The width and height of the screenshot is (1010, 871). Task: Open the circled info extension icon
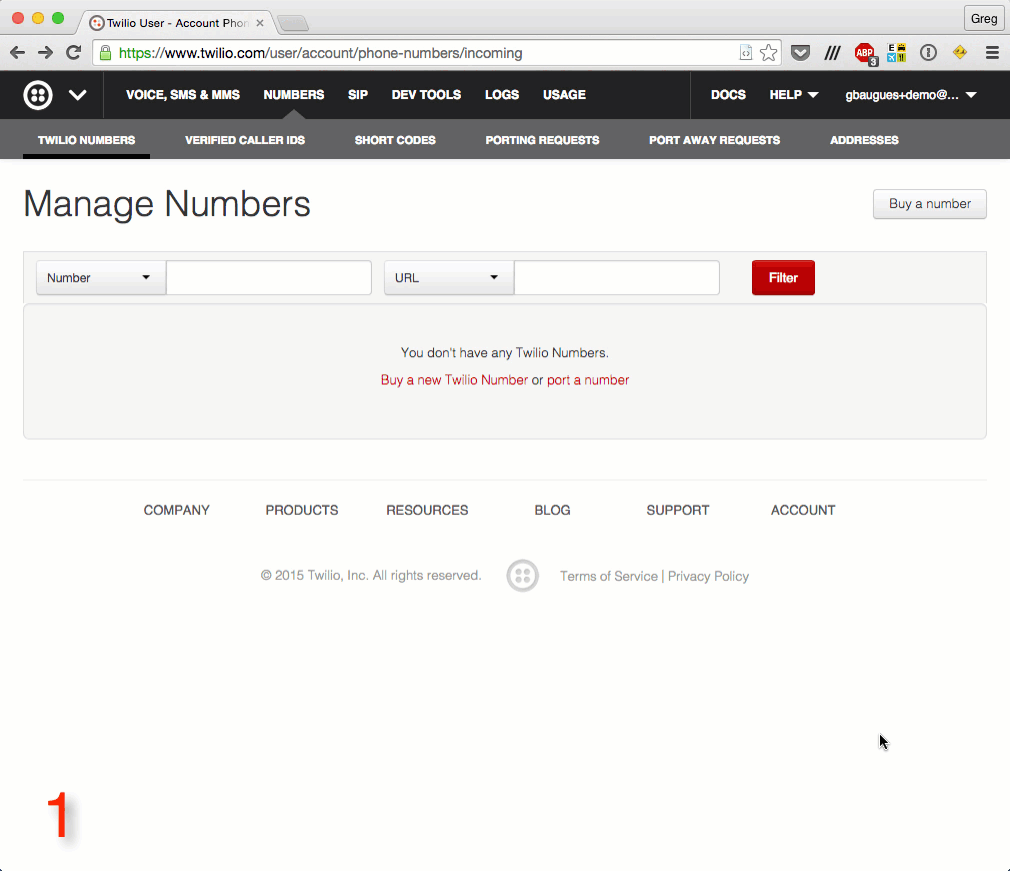[928, 53]
